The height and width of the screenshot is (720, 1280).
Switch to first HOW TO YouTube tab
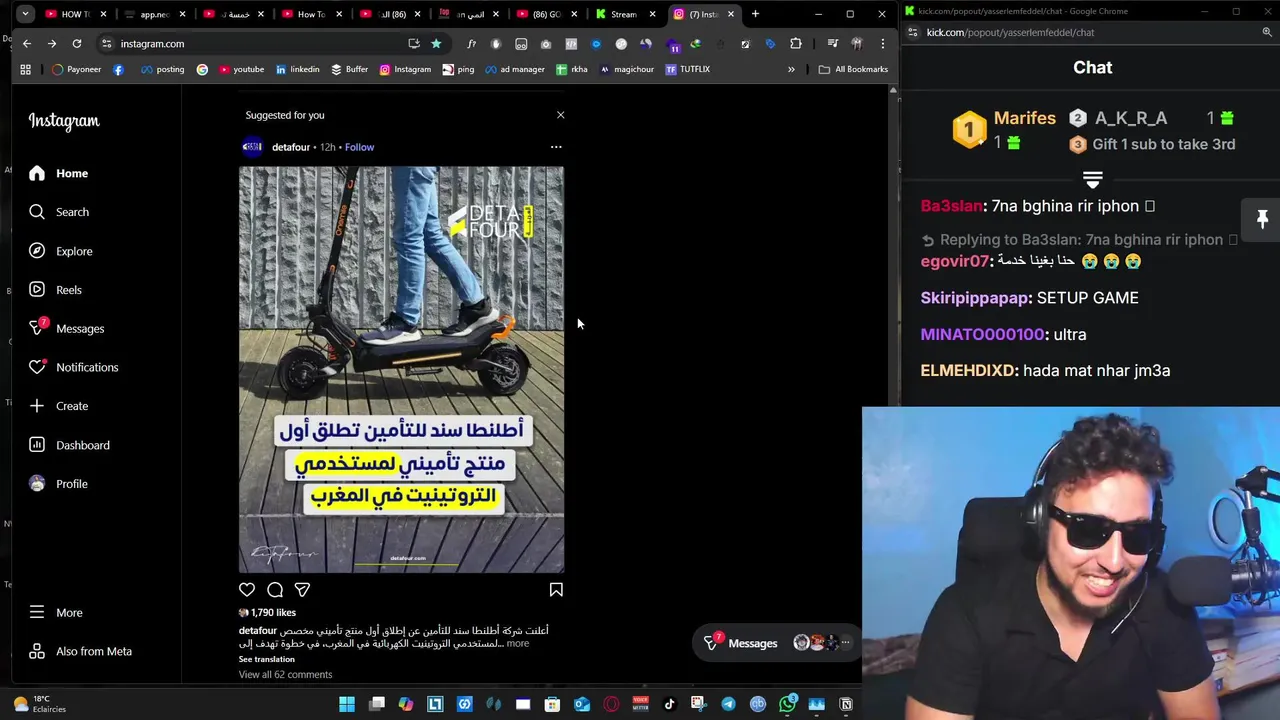[x=75, y=14]
